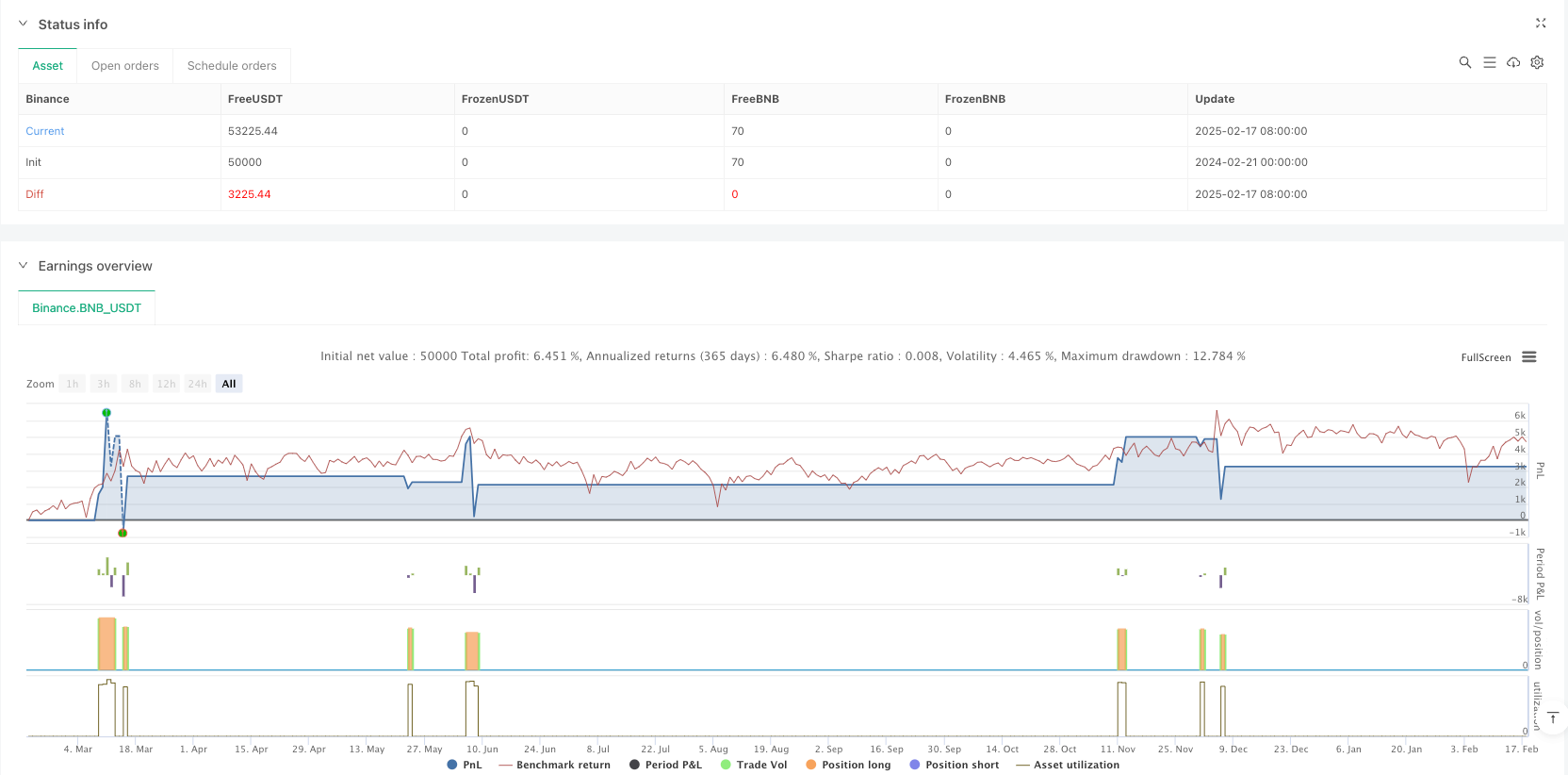Open the chart hamburger menu icon

(x=1529, y=357)
